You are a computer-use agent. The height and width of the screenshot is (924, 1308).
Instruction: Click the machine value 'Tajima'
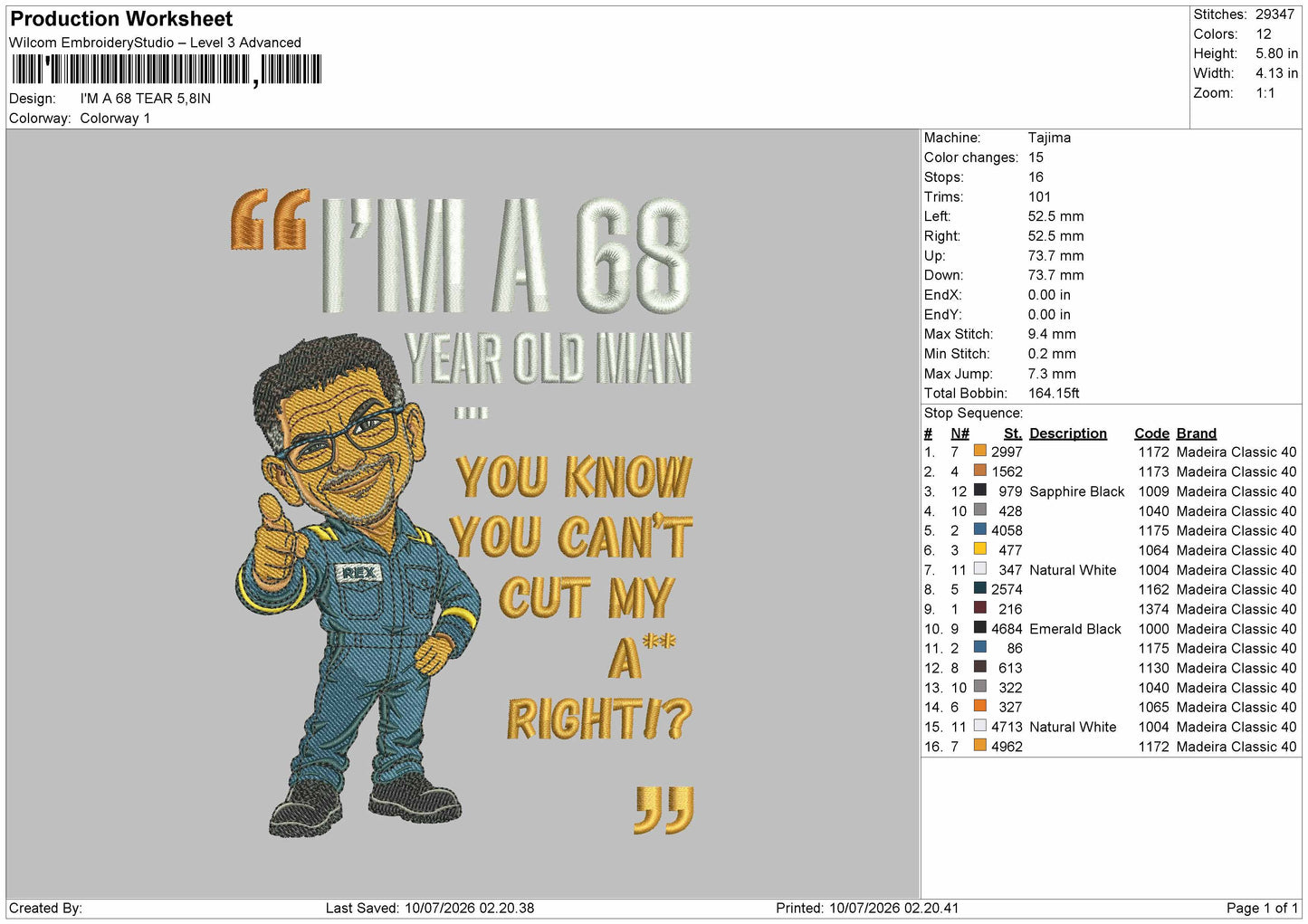tap(1049, 138)
